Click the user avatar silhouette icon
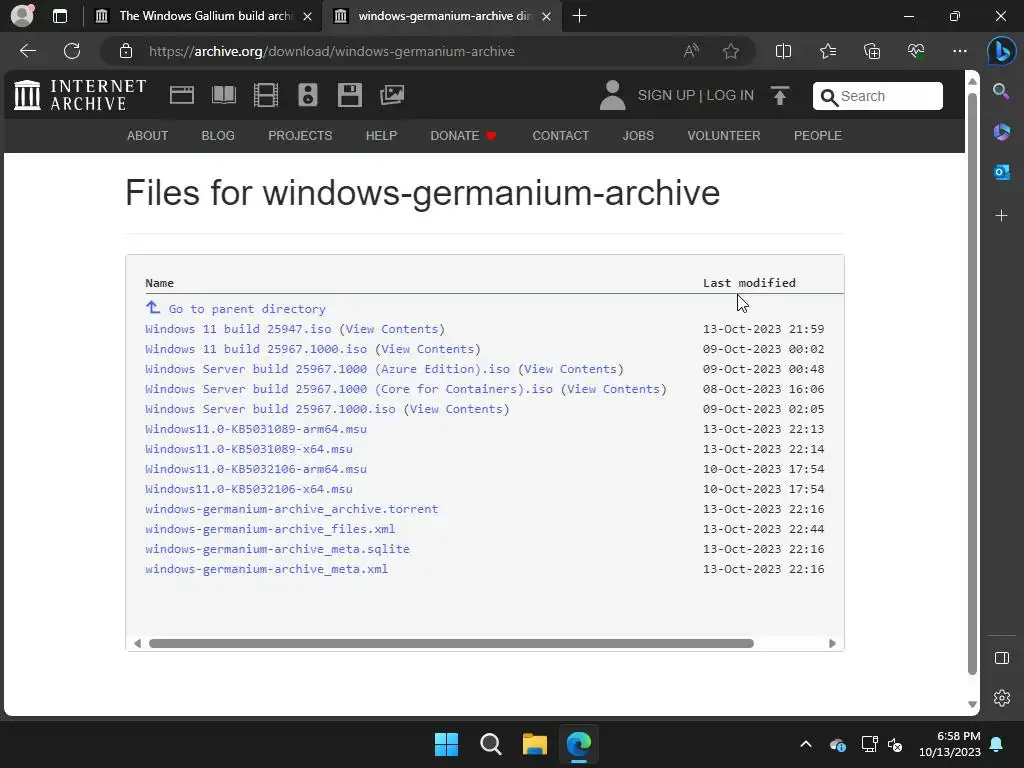Screen dimensions: 1024x768 pos(612,95)
